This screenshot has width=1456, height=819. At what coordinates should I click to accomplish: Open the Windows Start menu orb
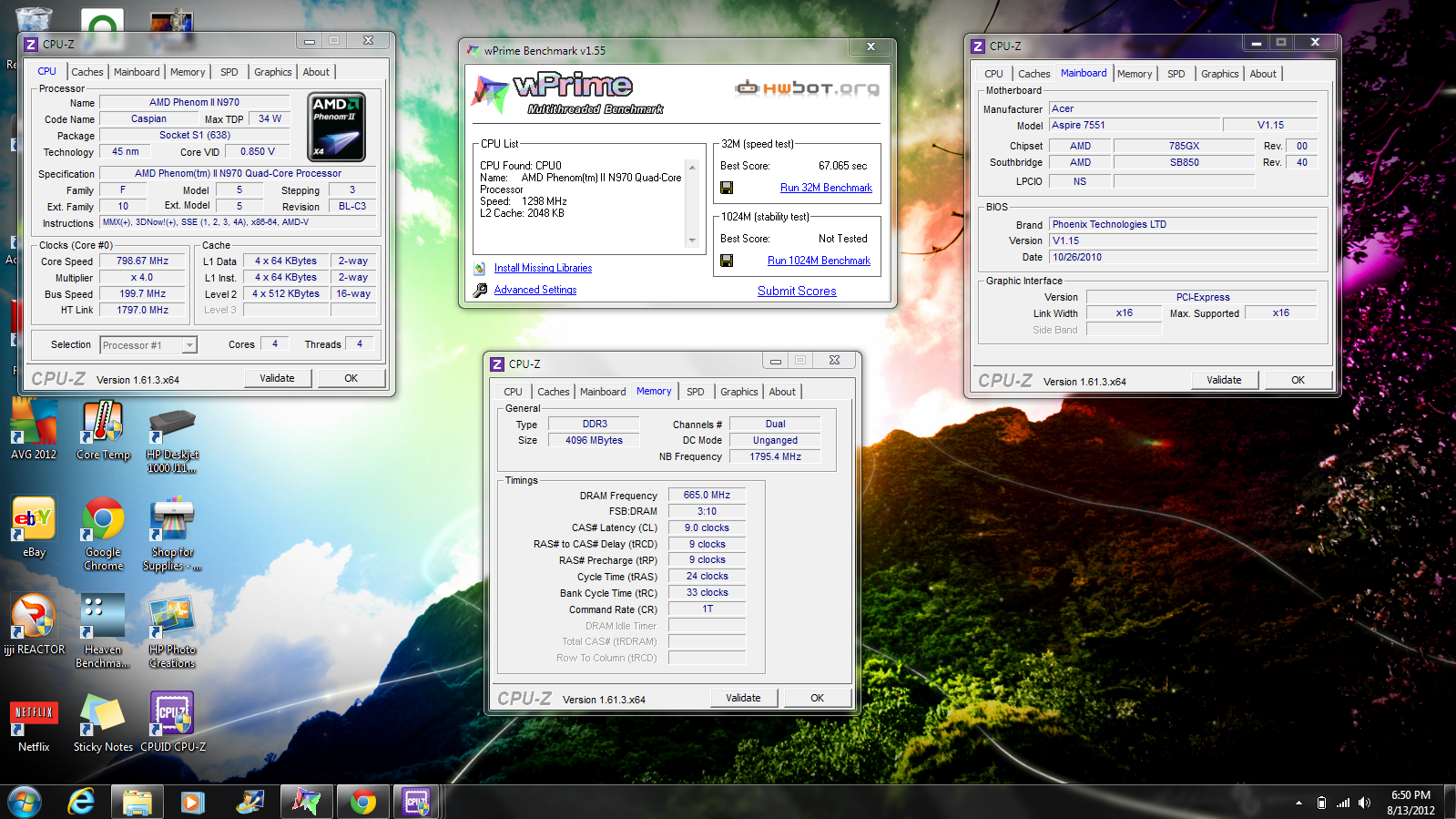pyautogui.click(x=25, y=802)
